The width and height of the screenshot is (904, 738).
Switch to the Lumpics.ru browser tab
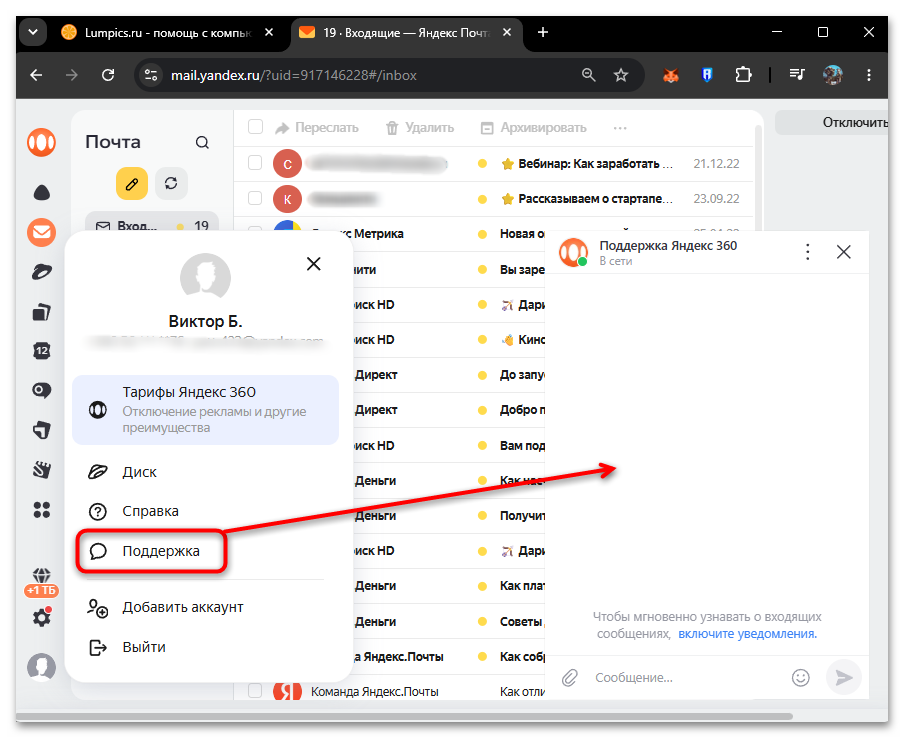click(x=167, y=33)
